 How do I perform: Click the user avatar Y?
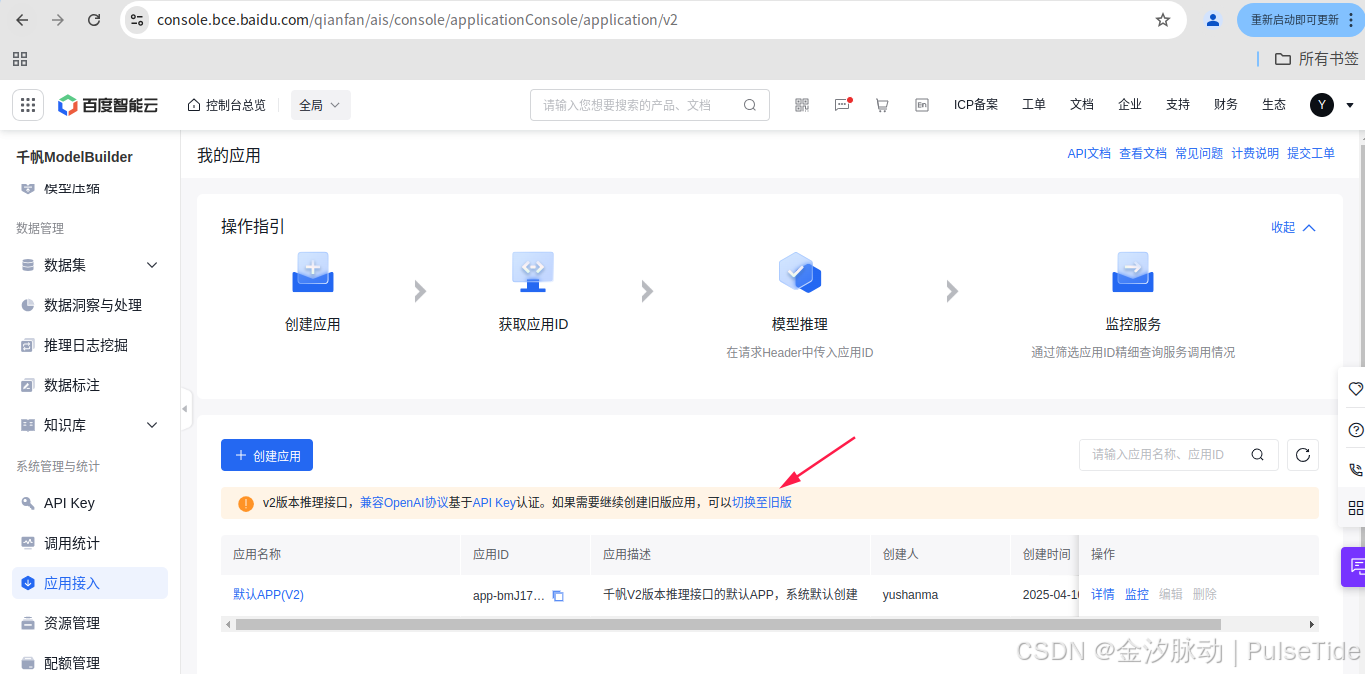[1322, 105]
